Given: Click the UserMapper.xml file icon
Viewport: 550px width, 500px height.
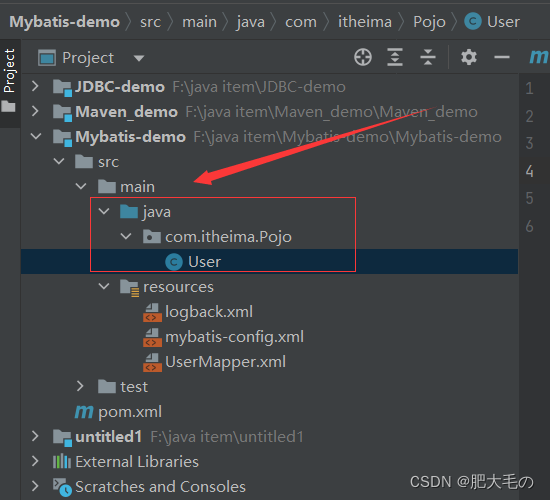Looking at the screenshot, I should click(x=152, y=362).
